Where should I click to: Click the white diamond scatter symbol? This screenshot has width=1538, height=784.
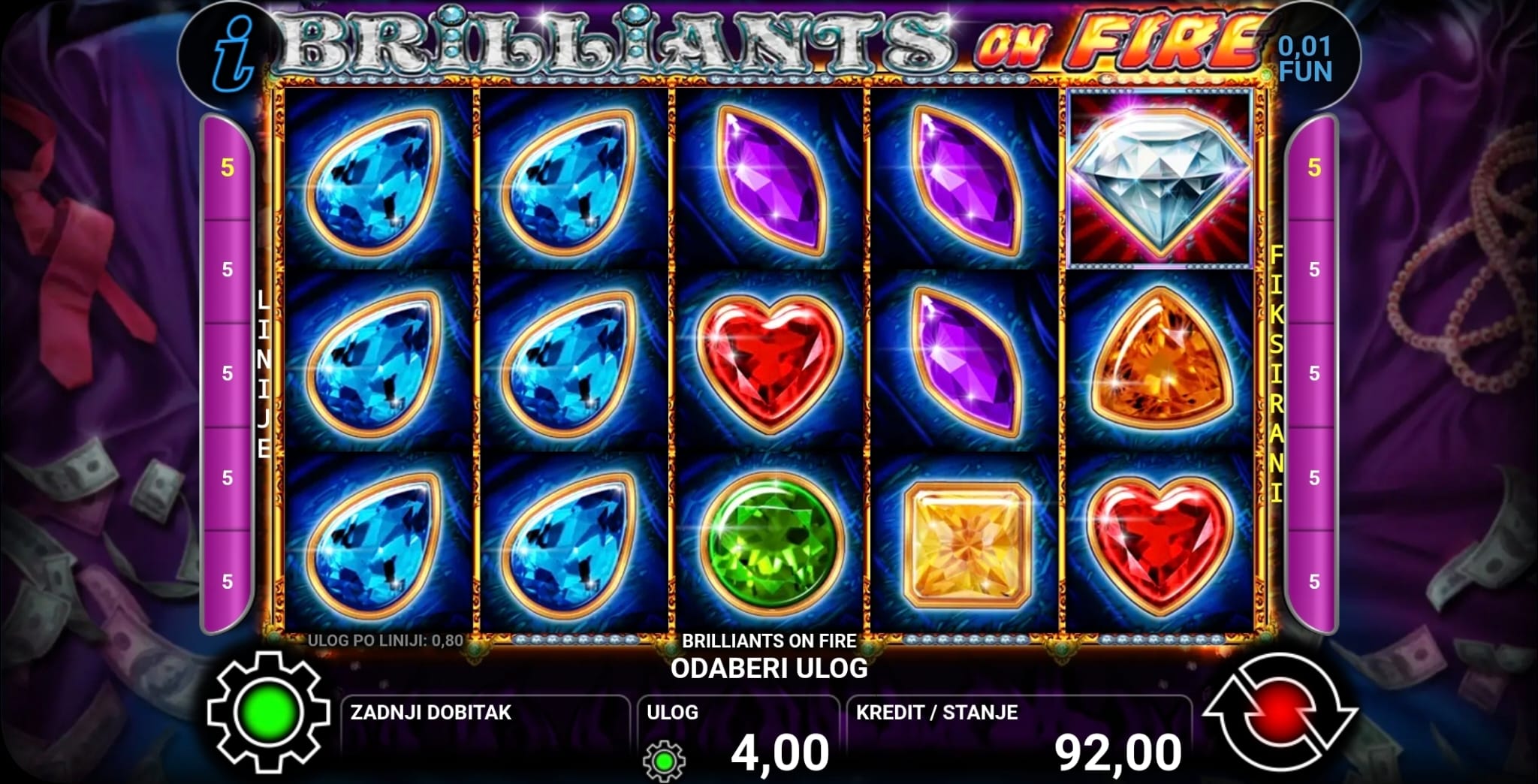pos(1160,178)
